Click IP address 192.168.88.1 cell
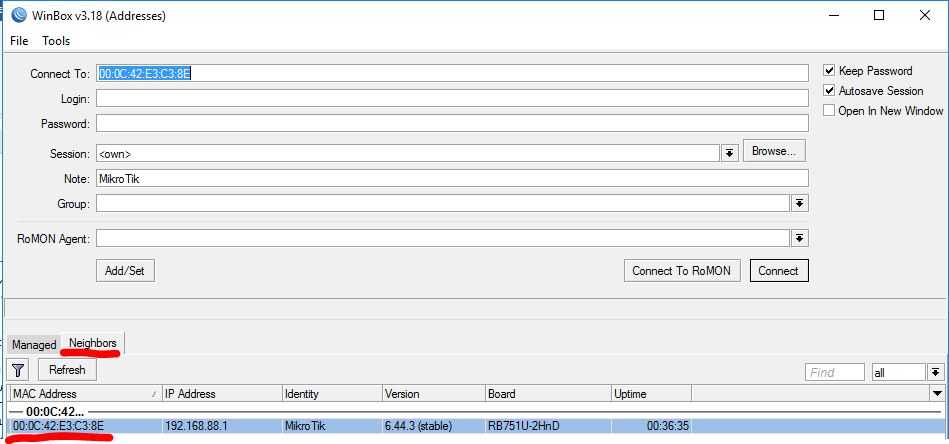The width and height of the screenshot is (949, 444). coord(196,426)
